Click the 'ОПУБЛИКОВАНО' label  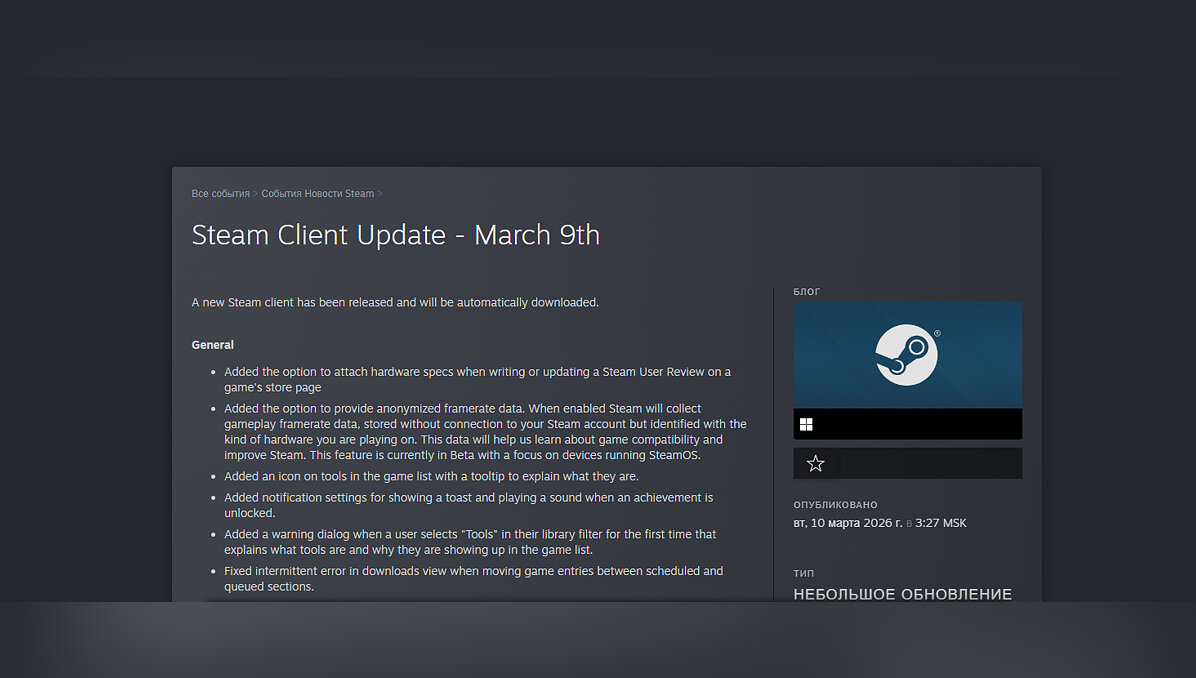pyautogui.click(x=835, y=505)
